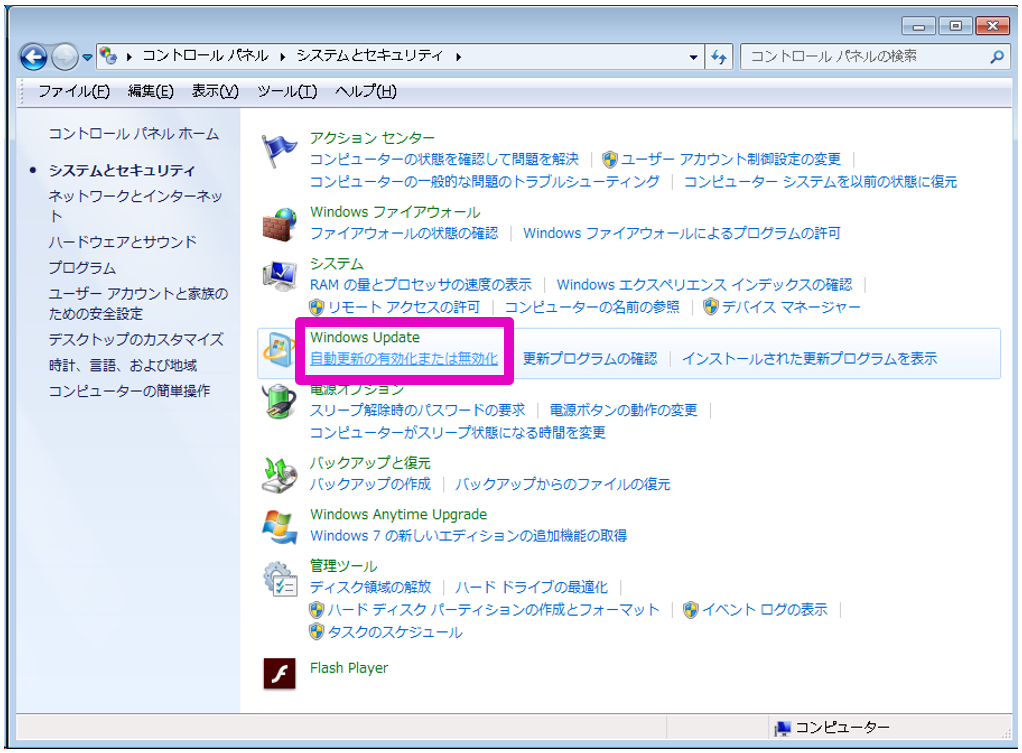Click the コントロール パネル breadcrumb

pos(205,56)
